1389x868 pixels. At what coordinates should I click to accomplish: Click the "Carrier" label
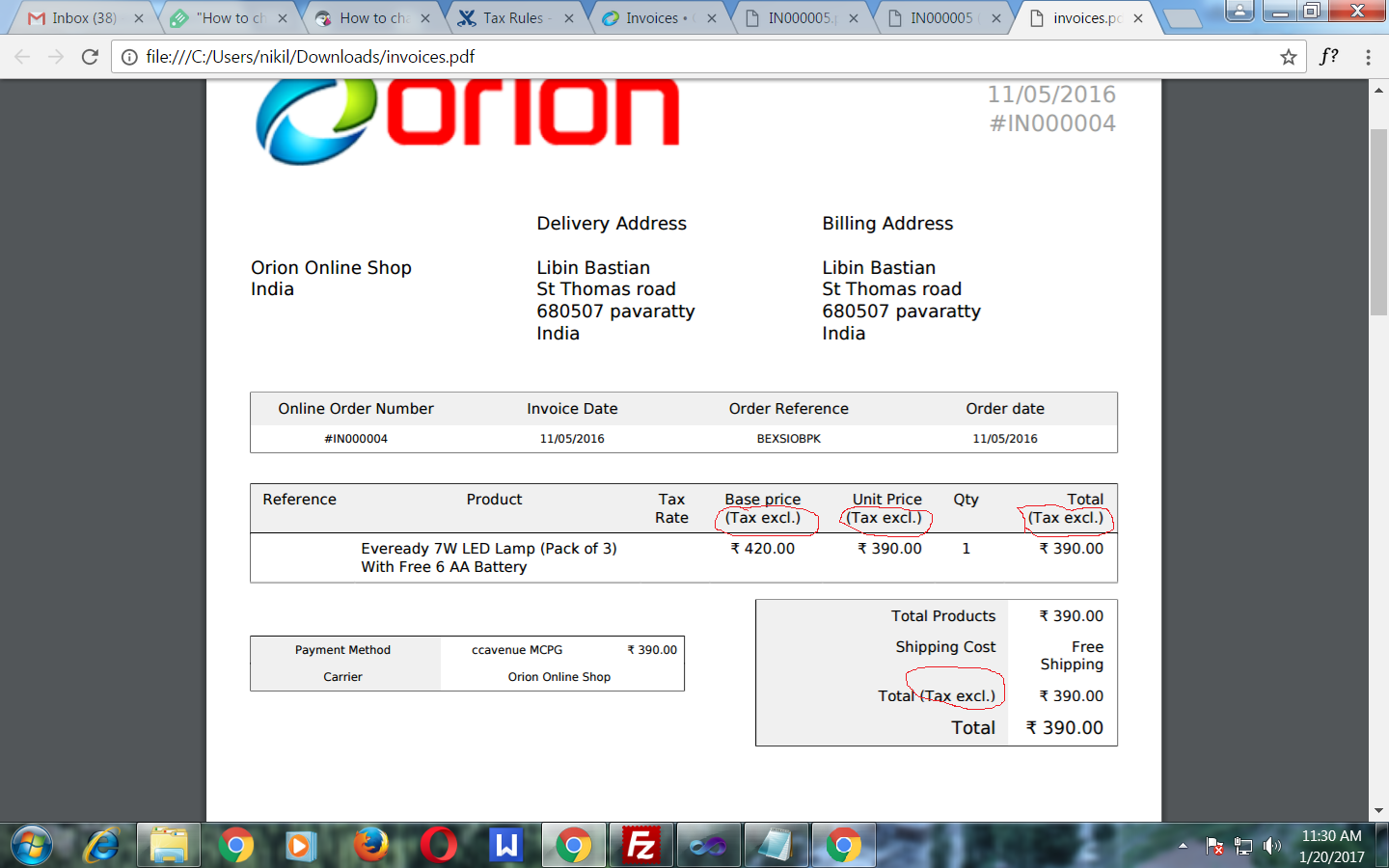coord(342,677)
